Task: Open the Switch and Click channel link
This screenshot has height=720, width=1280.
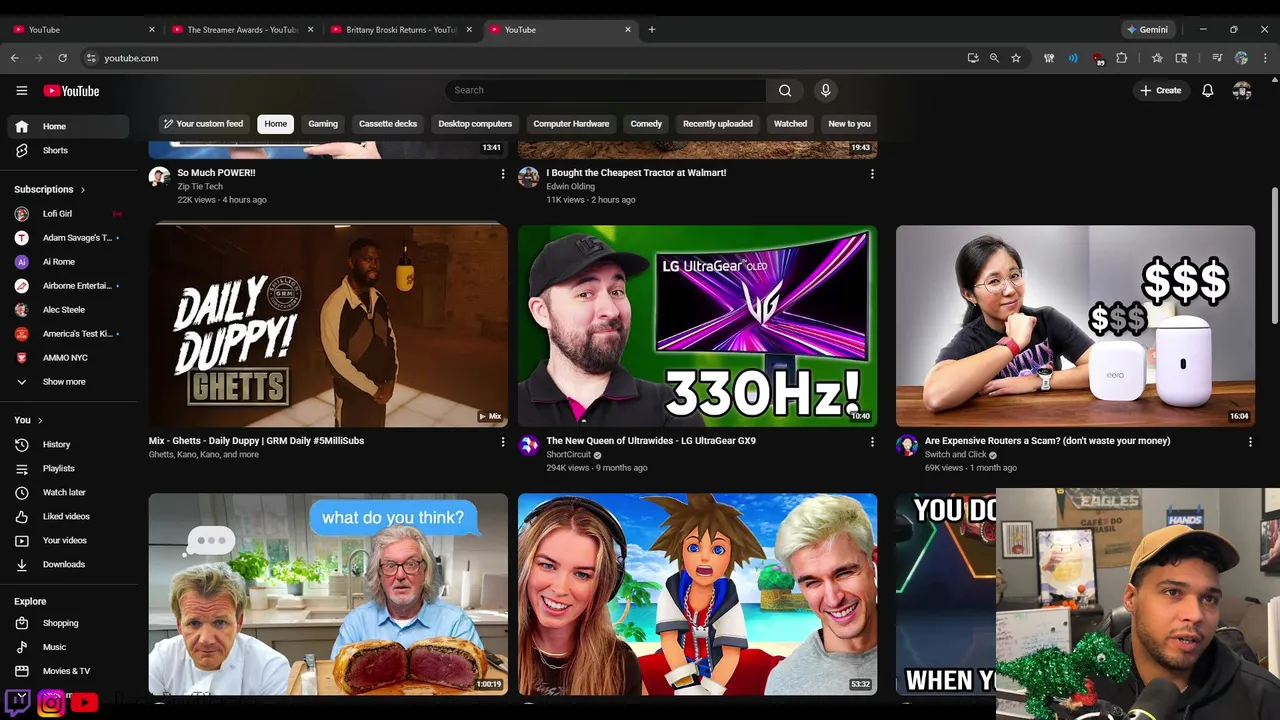Action: pyautogui.click(x=955, y=455)
